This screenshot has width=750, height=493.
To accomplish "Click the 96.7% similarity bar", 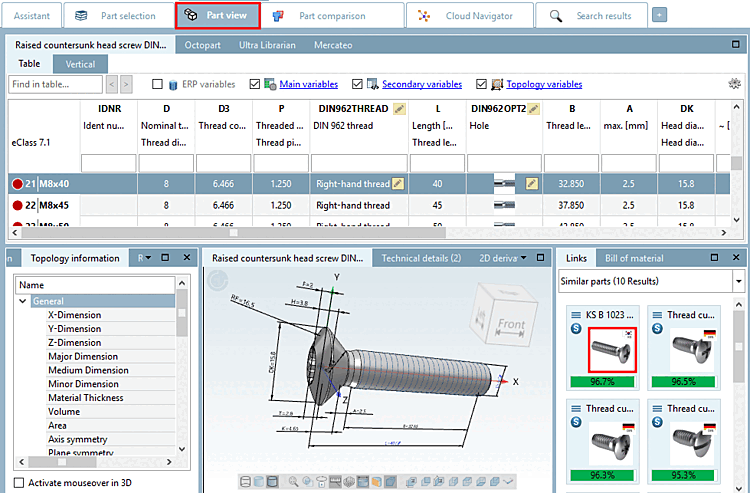I will coord(602,381).
